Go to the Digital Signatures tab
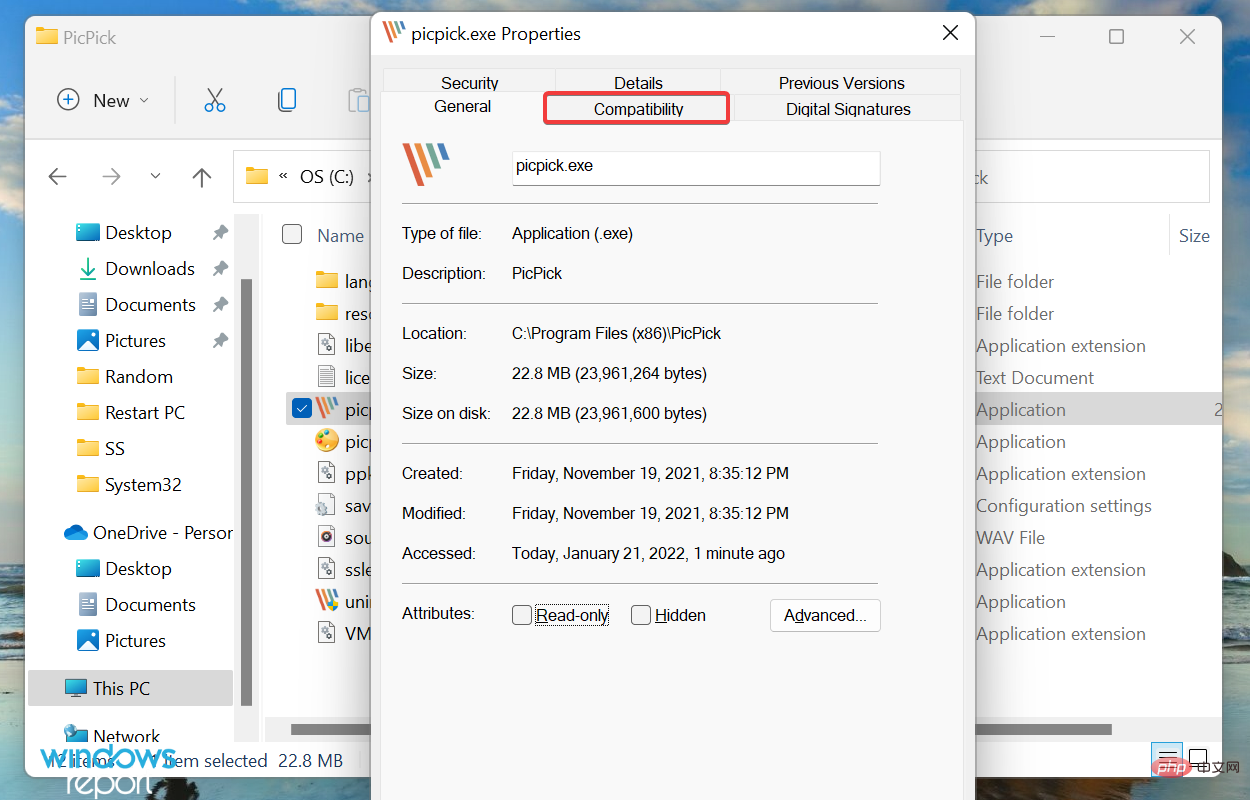The width and height of the screenshot is (1250, 800). tap(847, 109)
